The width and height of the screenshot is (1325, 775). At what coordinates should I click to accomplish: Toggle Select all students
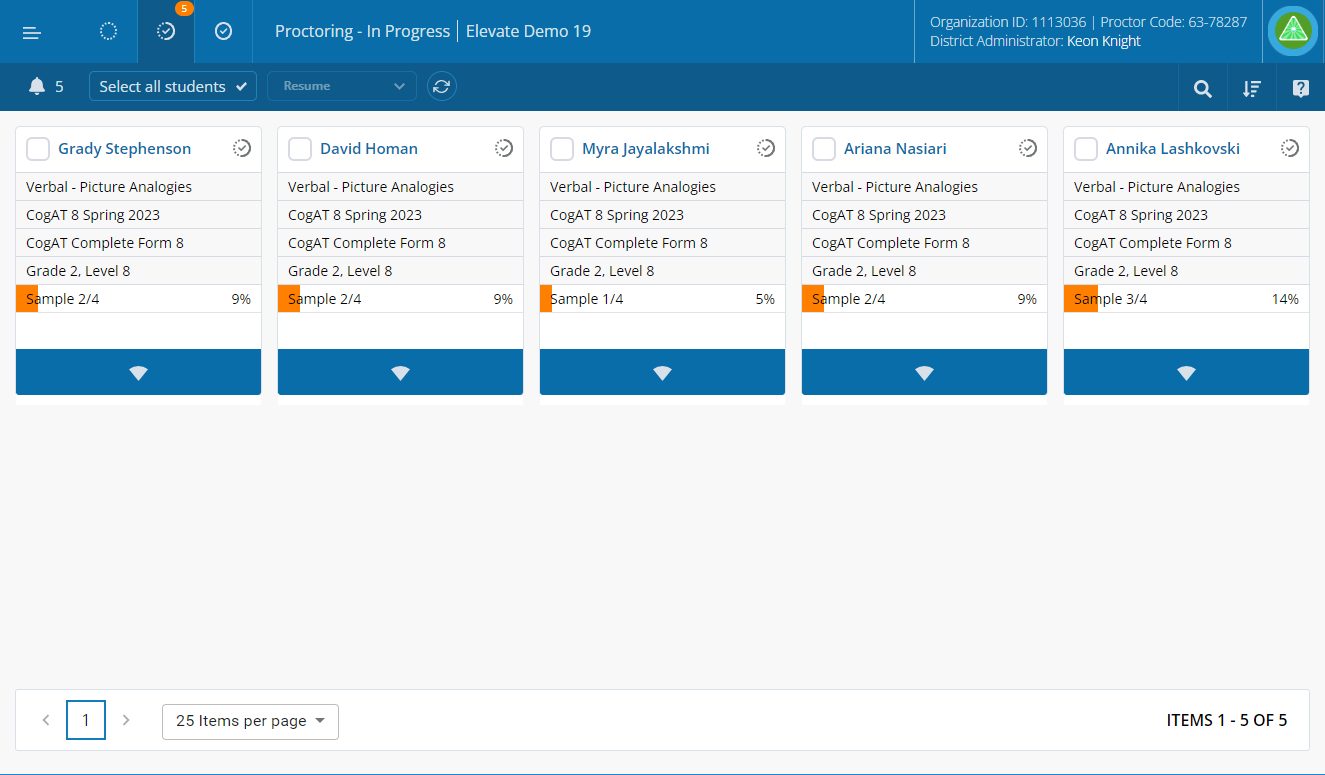point(173,86)
